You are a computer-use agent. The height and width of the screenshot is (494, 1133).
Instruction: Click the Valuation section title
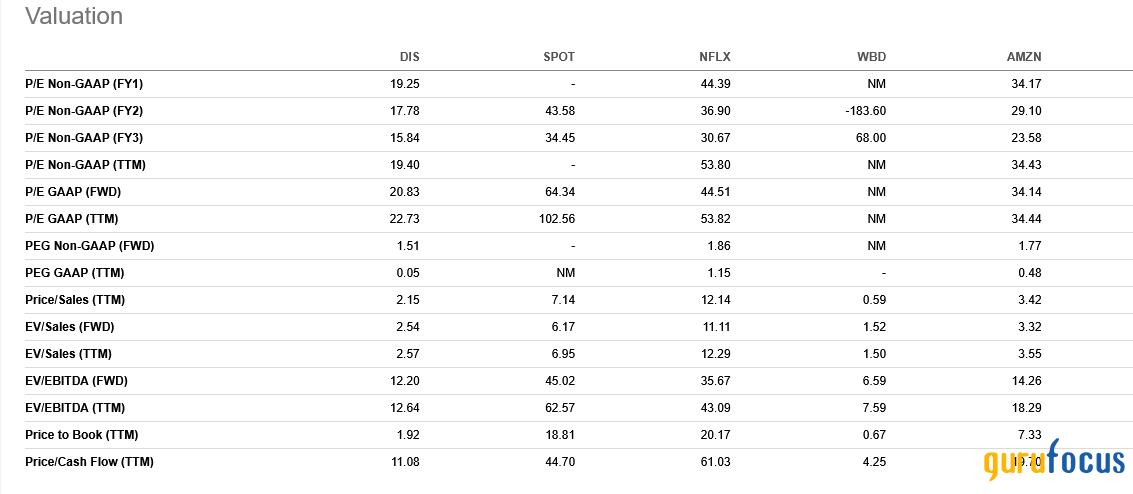[74, 17]
